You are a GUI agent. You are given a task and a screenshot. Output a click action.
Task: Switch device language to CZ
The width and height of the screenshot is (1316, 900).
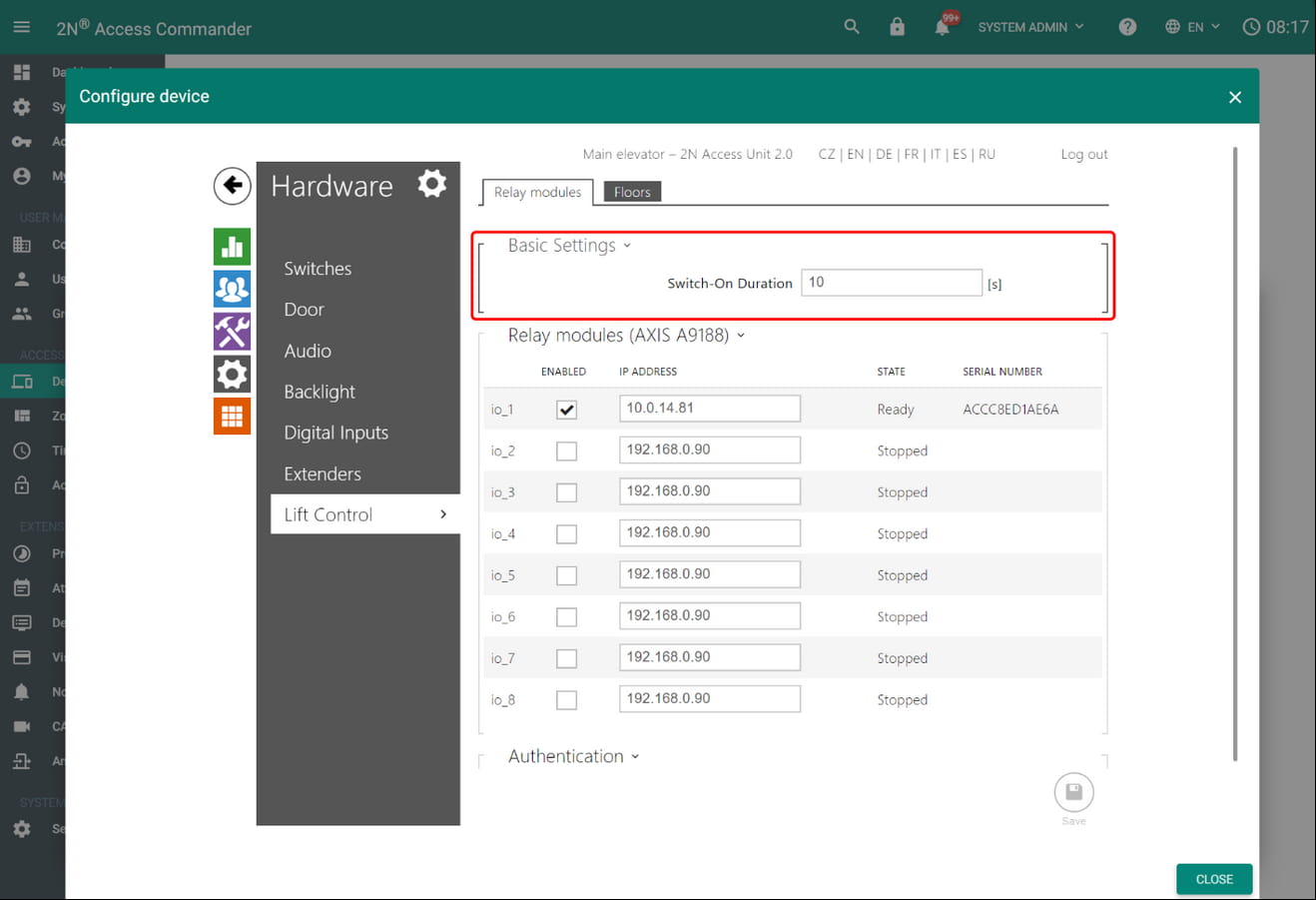827,154
